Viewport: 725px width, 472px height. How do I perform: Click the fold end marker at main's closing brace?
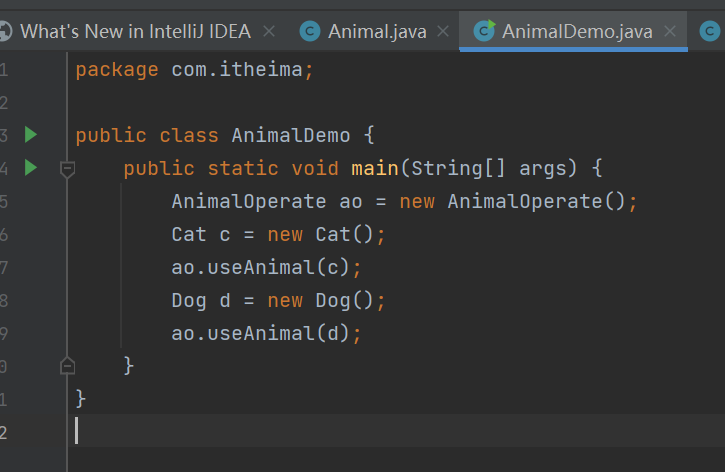click(x=67, y=365)
